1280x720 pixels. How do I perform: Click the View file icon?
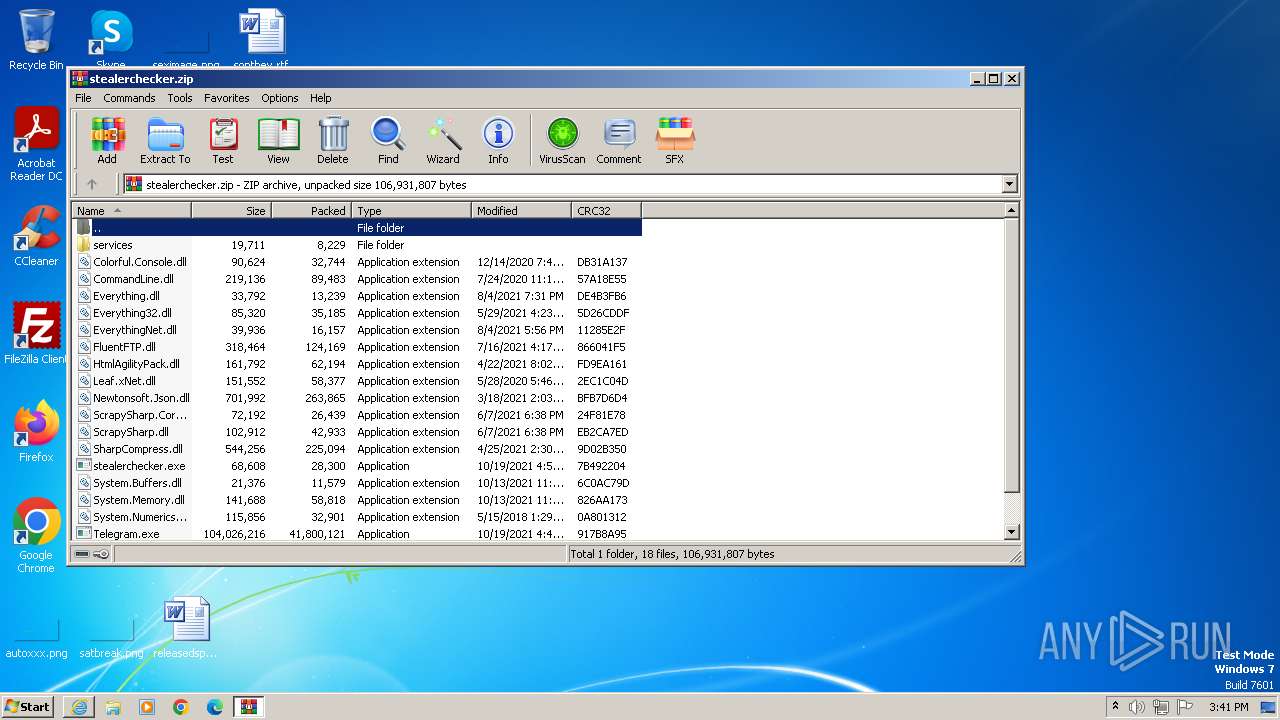[x=278, y=140]
